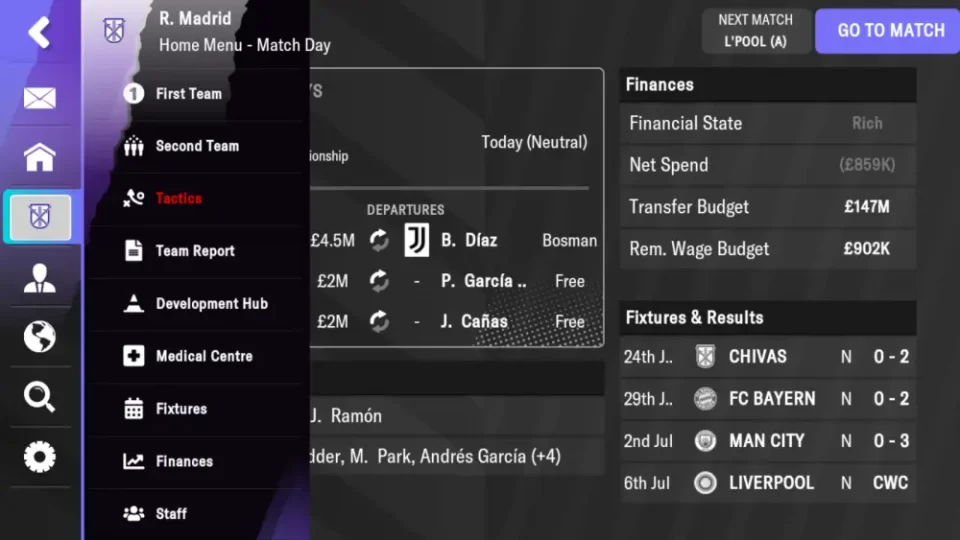This screenshot has width=960, height=540.
Task: Click the Juventus crest beside B. Díaz
Action: 416,240
